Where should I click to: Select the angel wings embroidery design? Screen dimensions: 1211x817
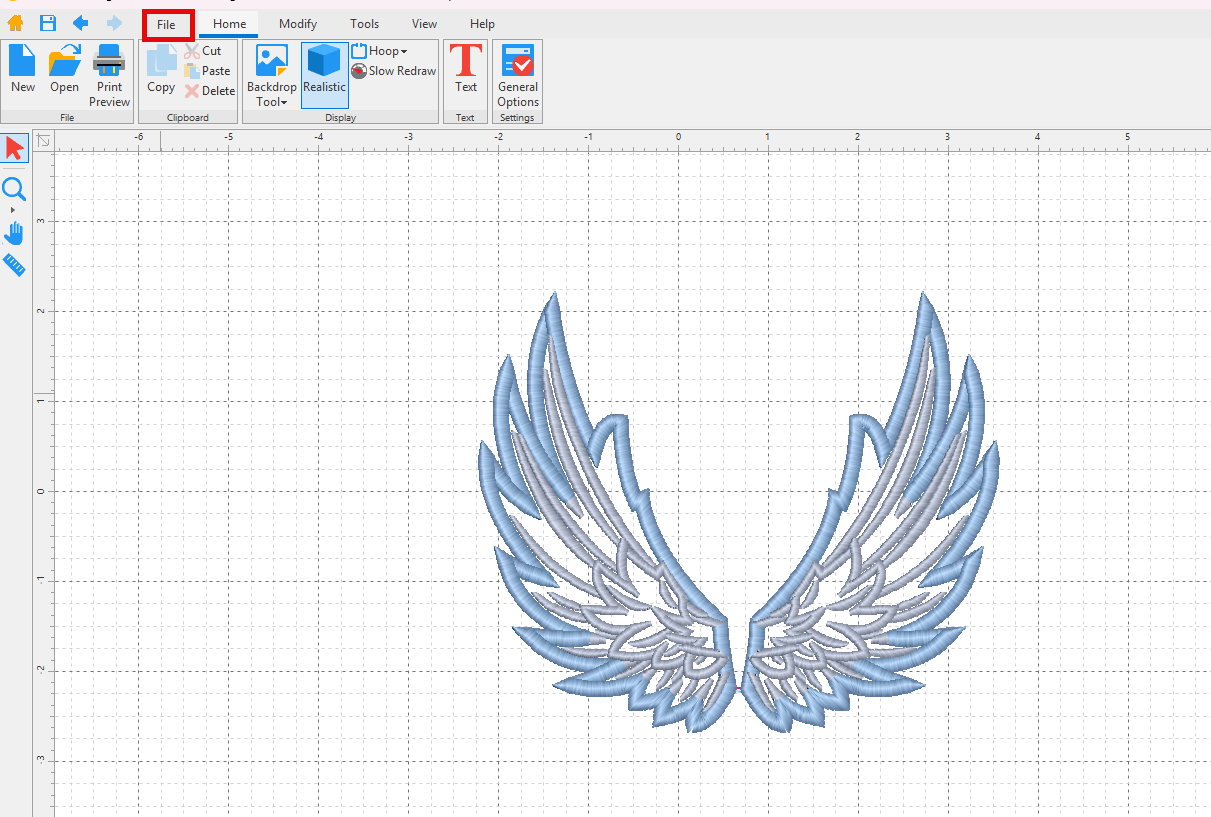738,511
